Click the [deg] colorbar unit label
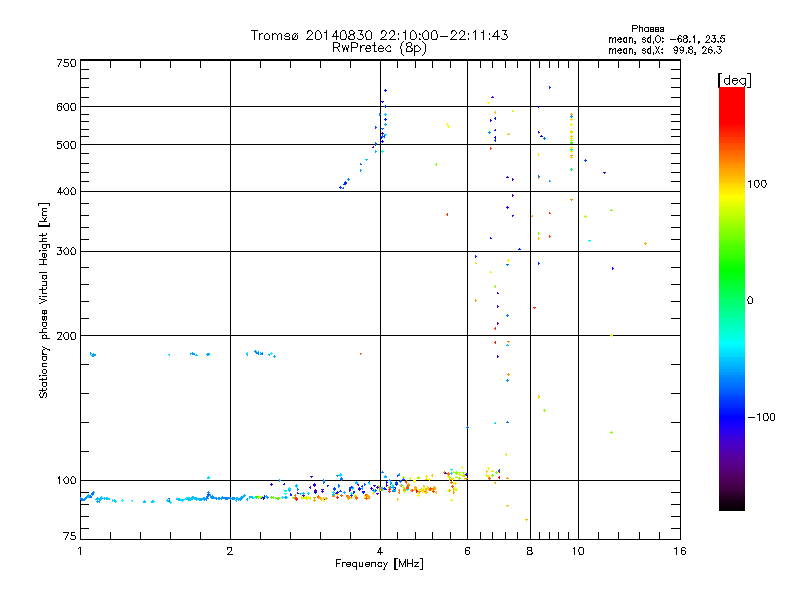The width and height of the screenshot is (800, 600). tap(734, 79)
